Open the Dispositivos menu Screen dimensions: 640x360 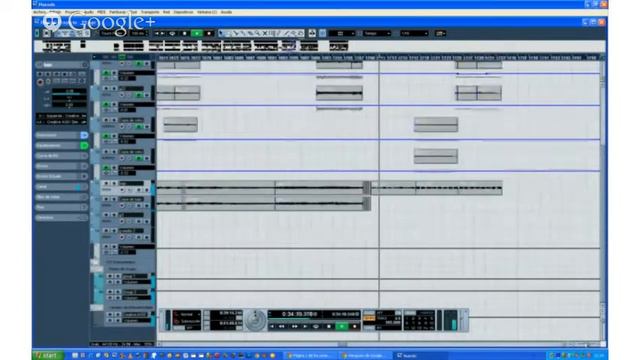(x=183, y=12)
